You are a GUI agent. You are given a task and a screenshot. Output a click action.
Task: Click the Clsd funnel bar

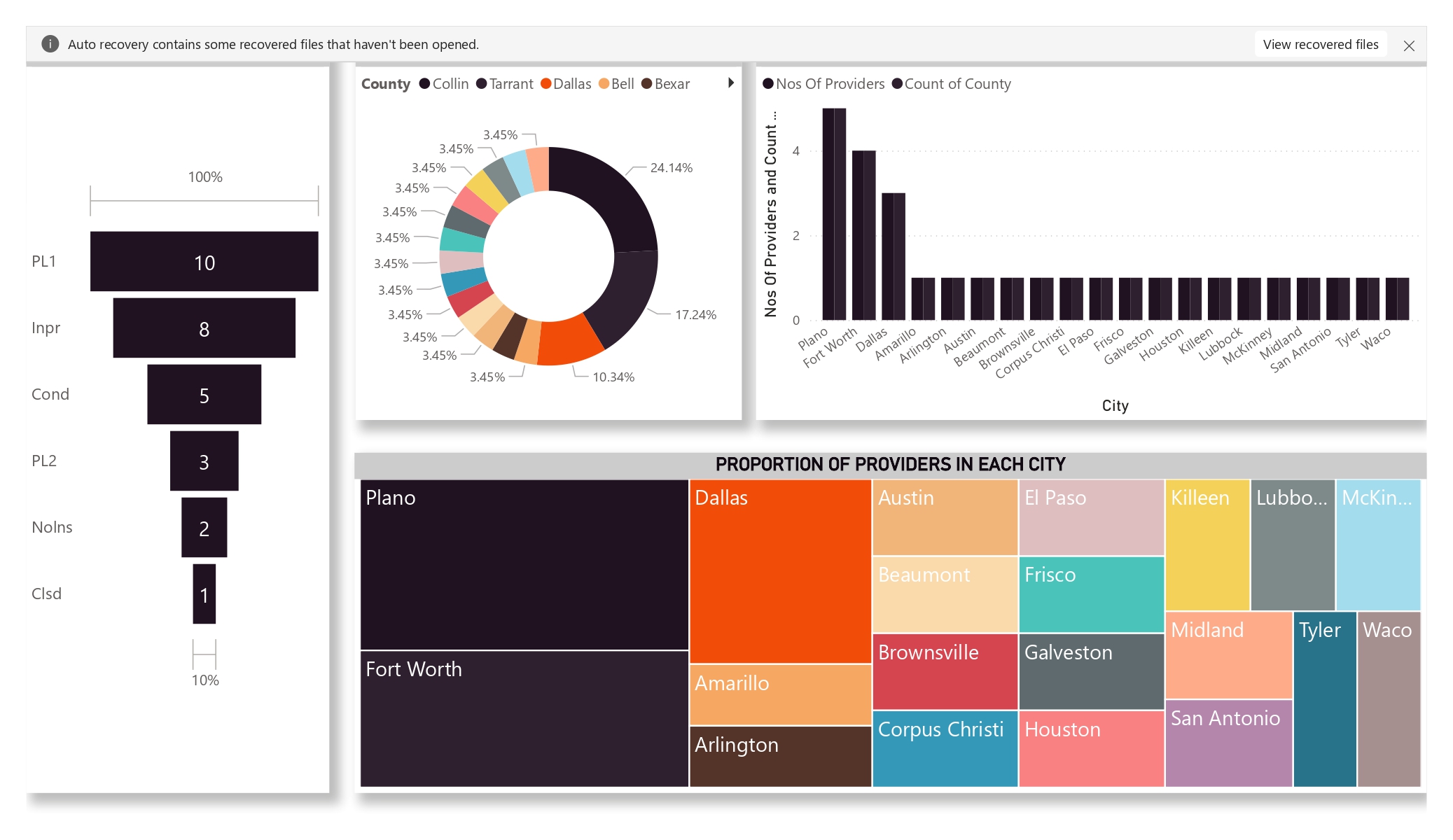point(204,594)
